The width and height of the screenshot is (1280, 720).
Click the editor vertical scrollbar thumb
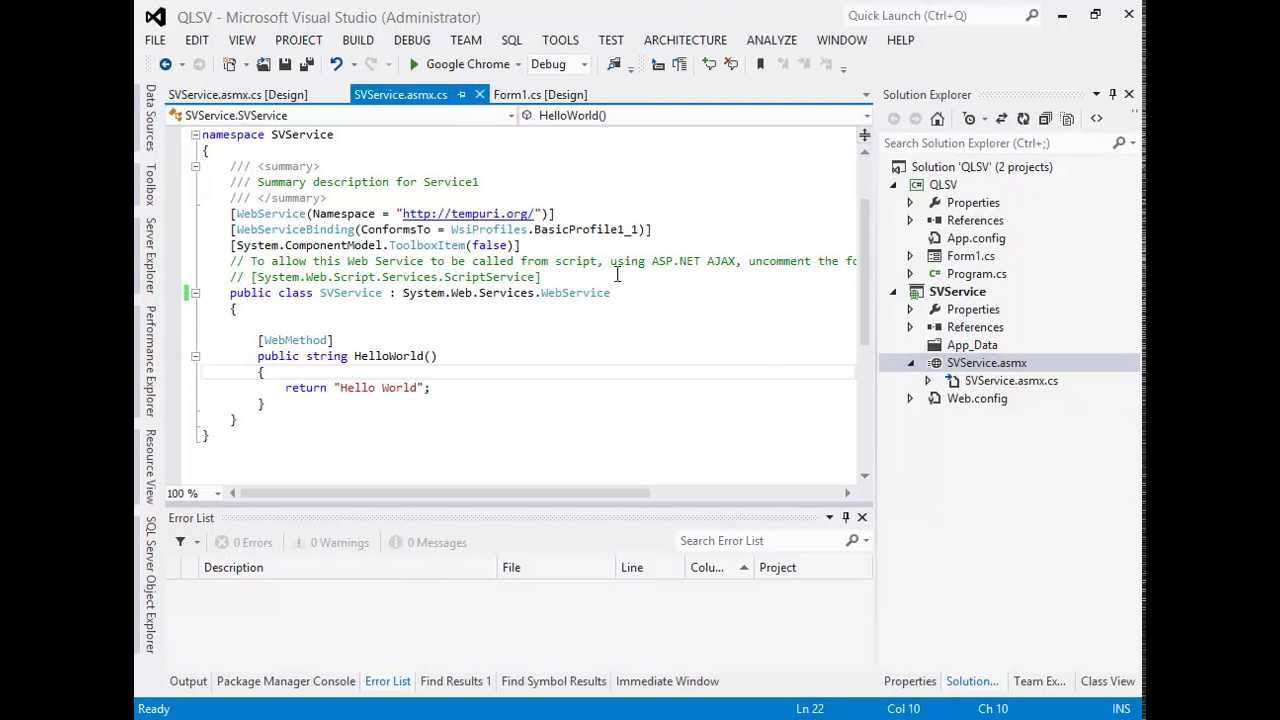click(865, 270)
